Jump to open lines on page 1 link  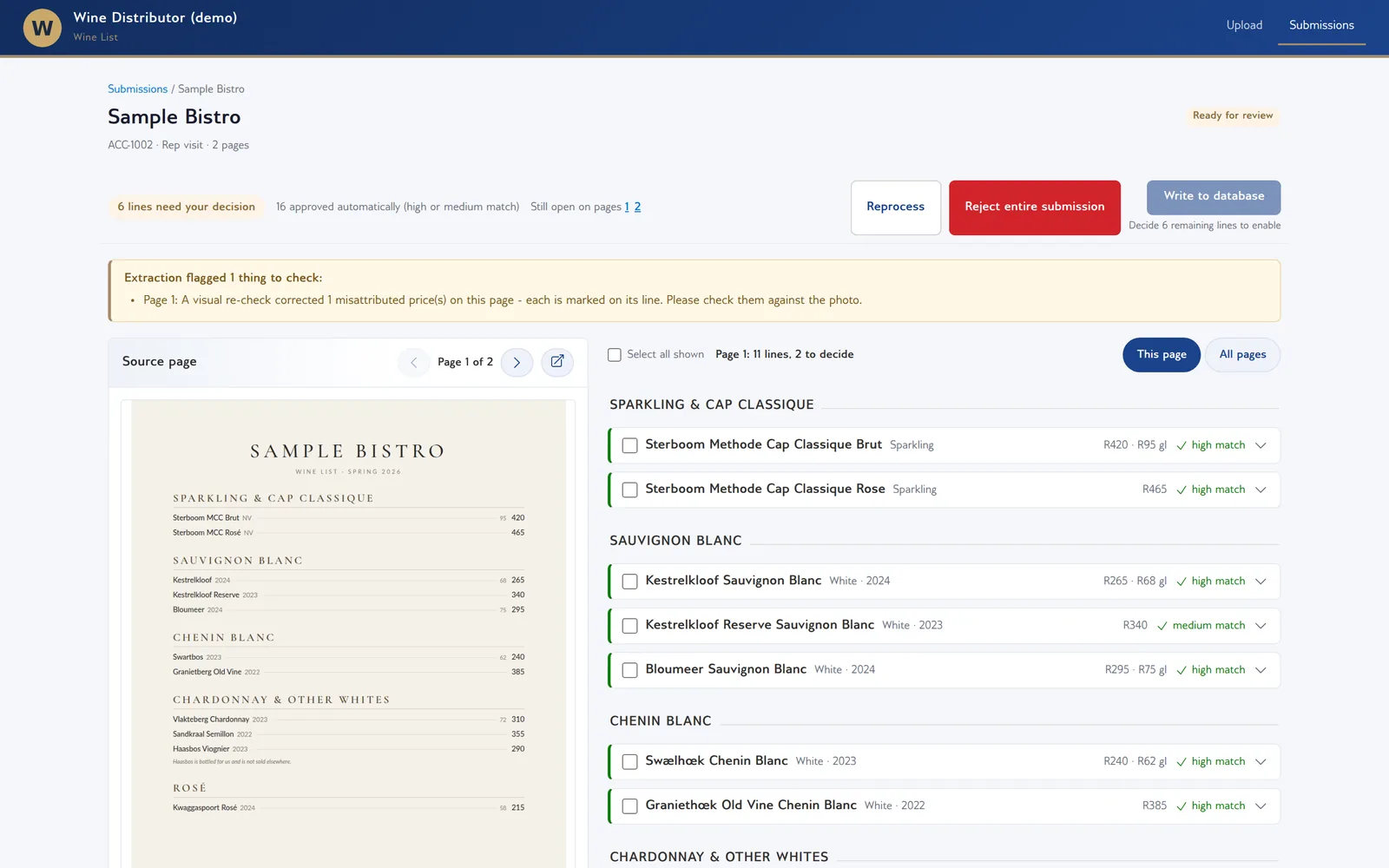point(627,207)
